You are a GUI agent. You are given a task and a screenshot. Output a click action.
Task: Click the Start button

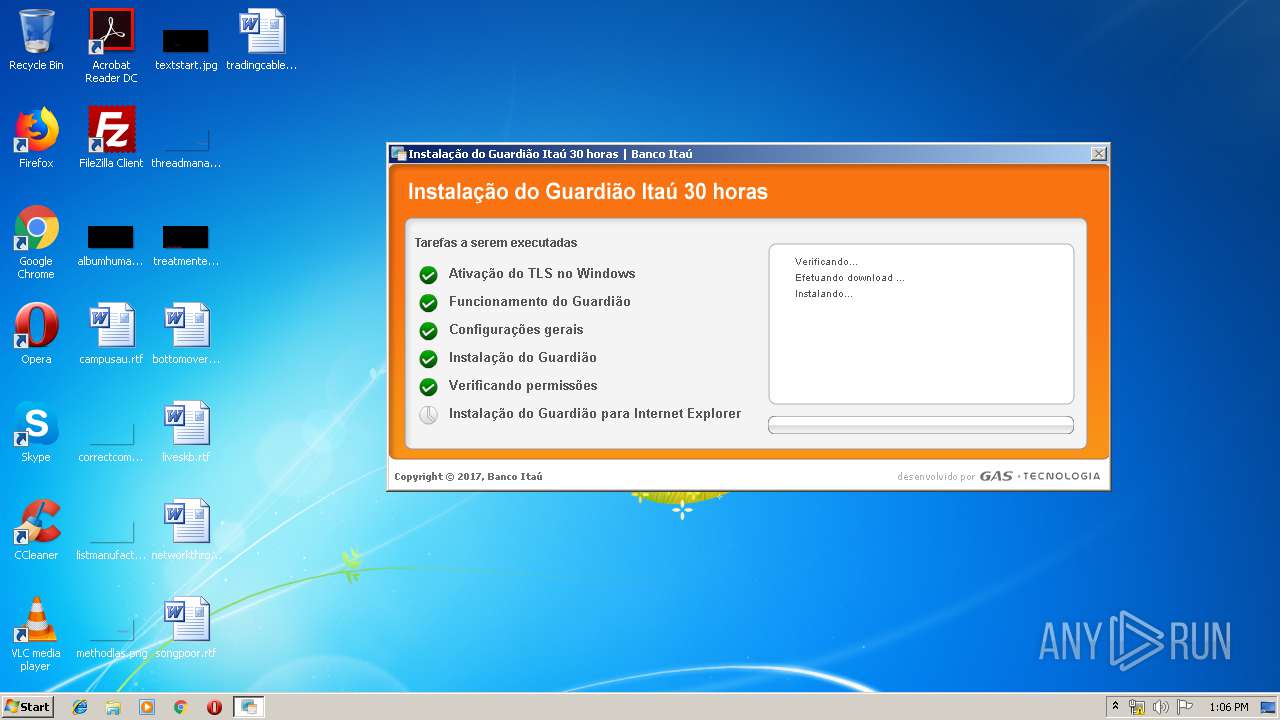[x=28, y=706]
